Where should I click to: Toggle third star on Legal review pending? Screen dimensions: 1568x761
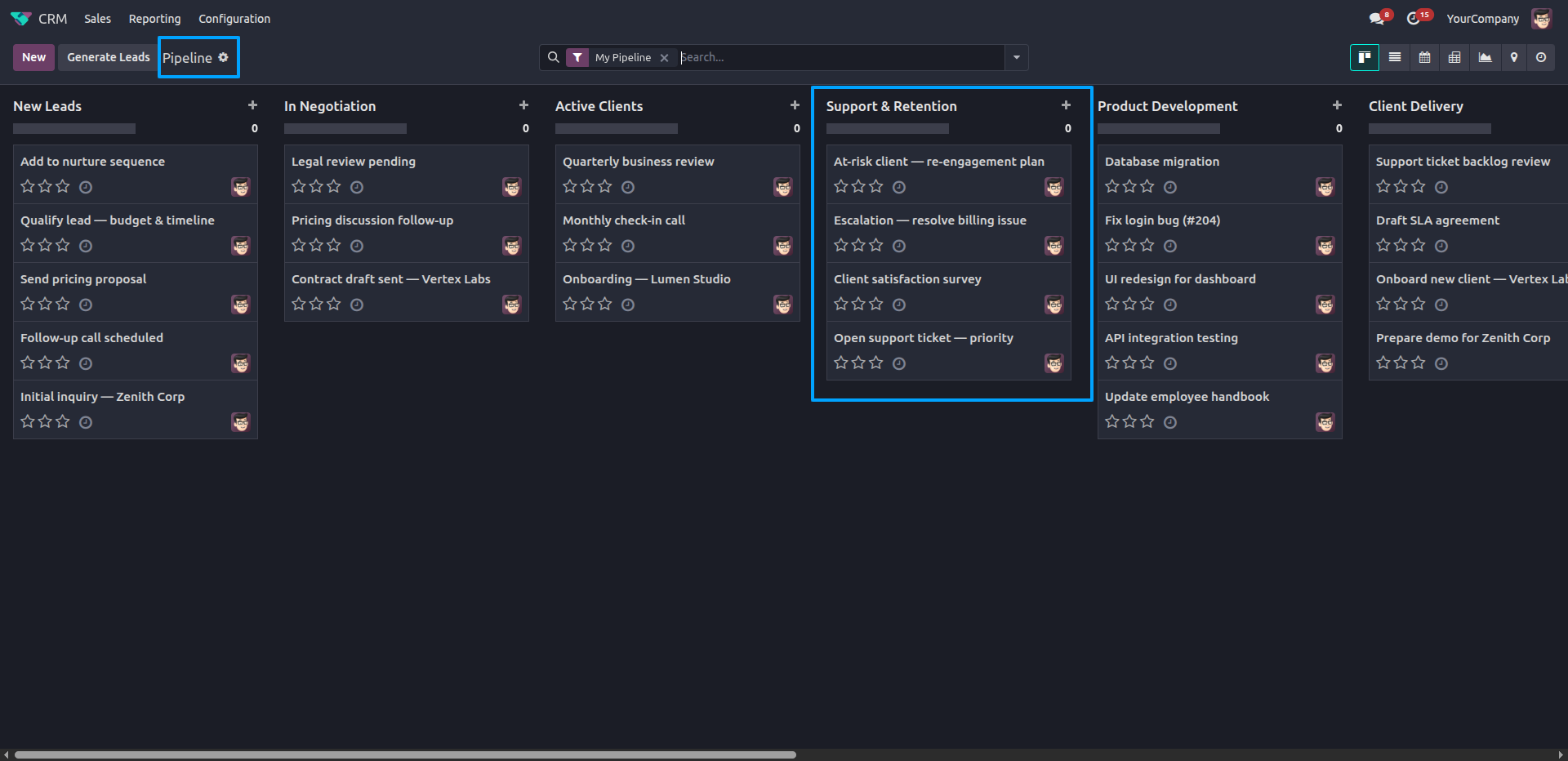point(334,186)
